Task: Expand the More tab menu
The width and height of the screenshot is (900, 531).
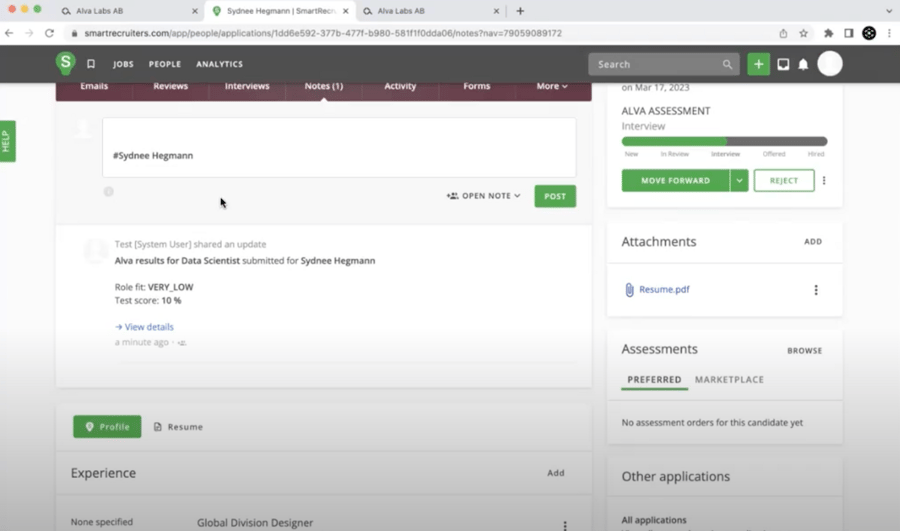Action: click(x=552, y=86)
